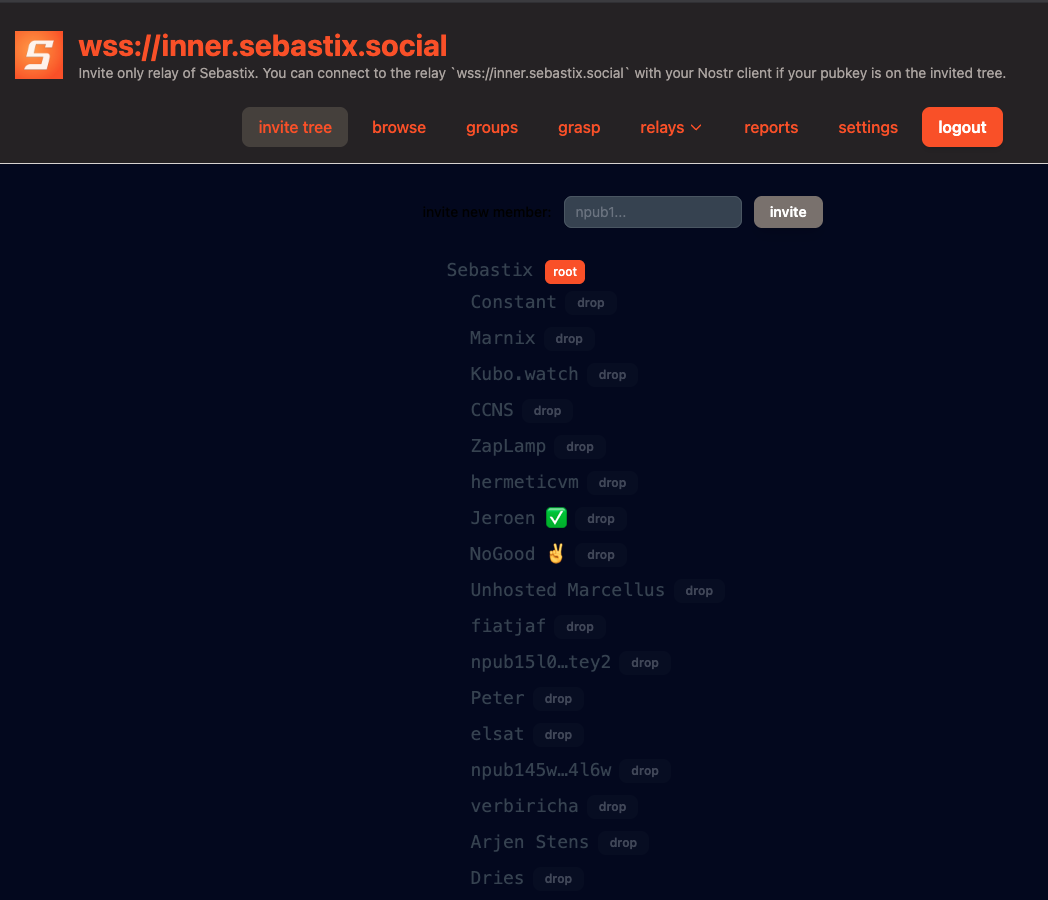Open the invite tree tab

(x=295, y=127)
